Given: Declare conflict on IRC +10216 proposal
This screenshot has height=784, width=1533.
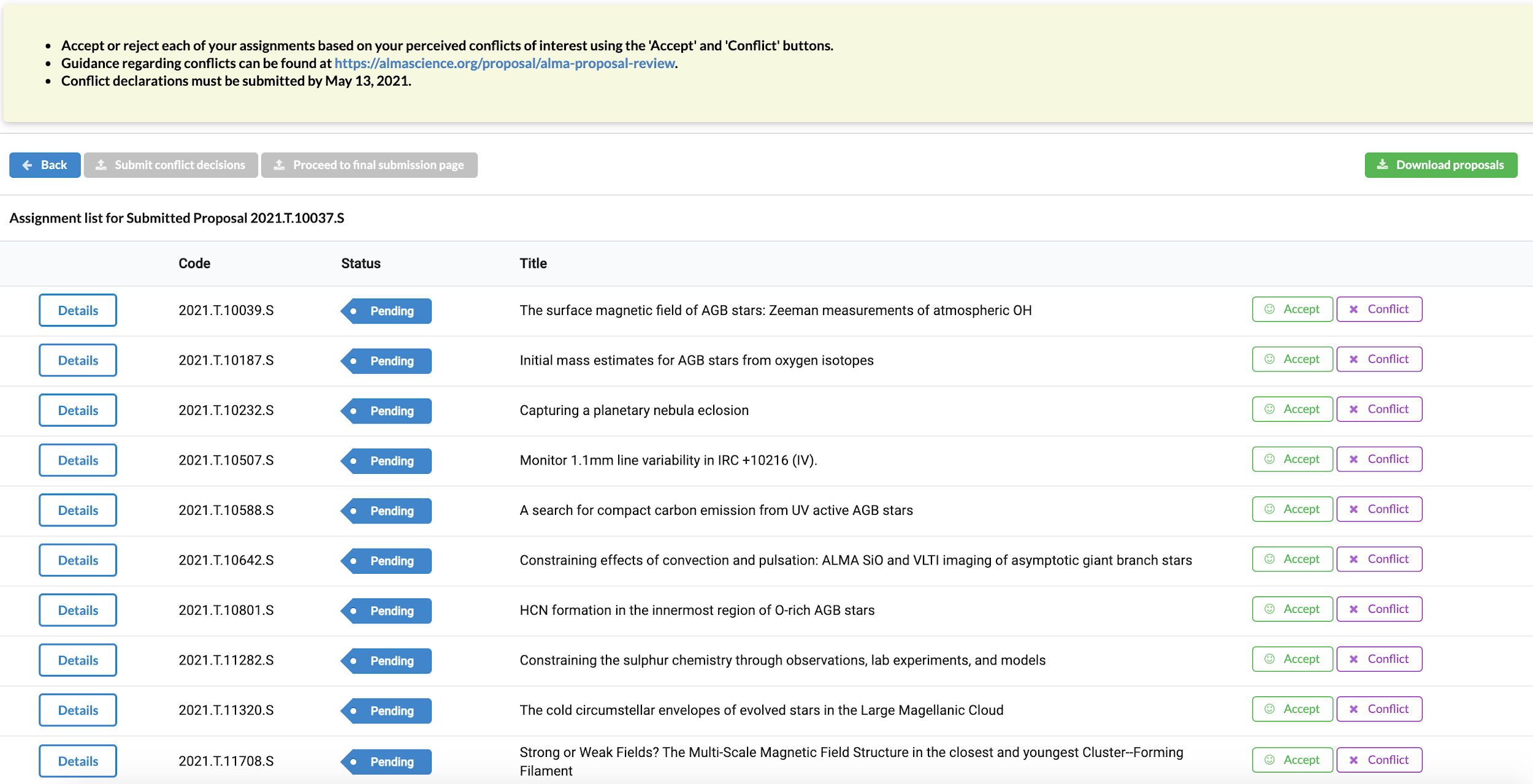Looking at the screenshot, I should coord(1378,459).
